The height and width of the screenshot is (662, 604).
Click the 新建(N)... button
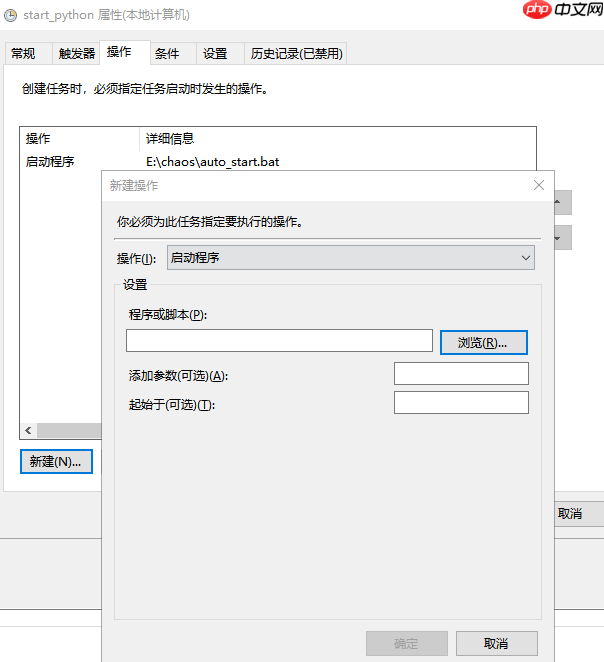coord(56,461)
